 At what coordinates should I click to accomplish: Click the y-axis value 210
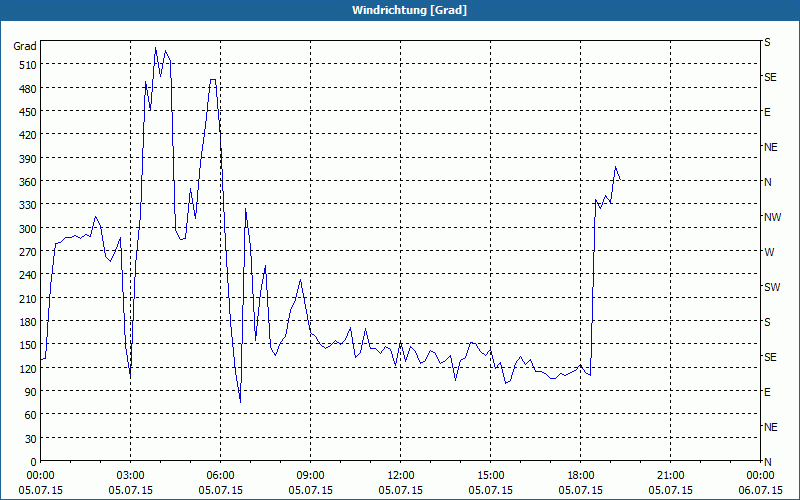point(28,298)
